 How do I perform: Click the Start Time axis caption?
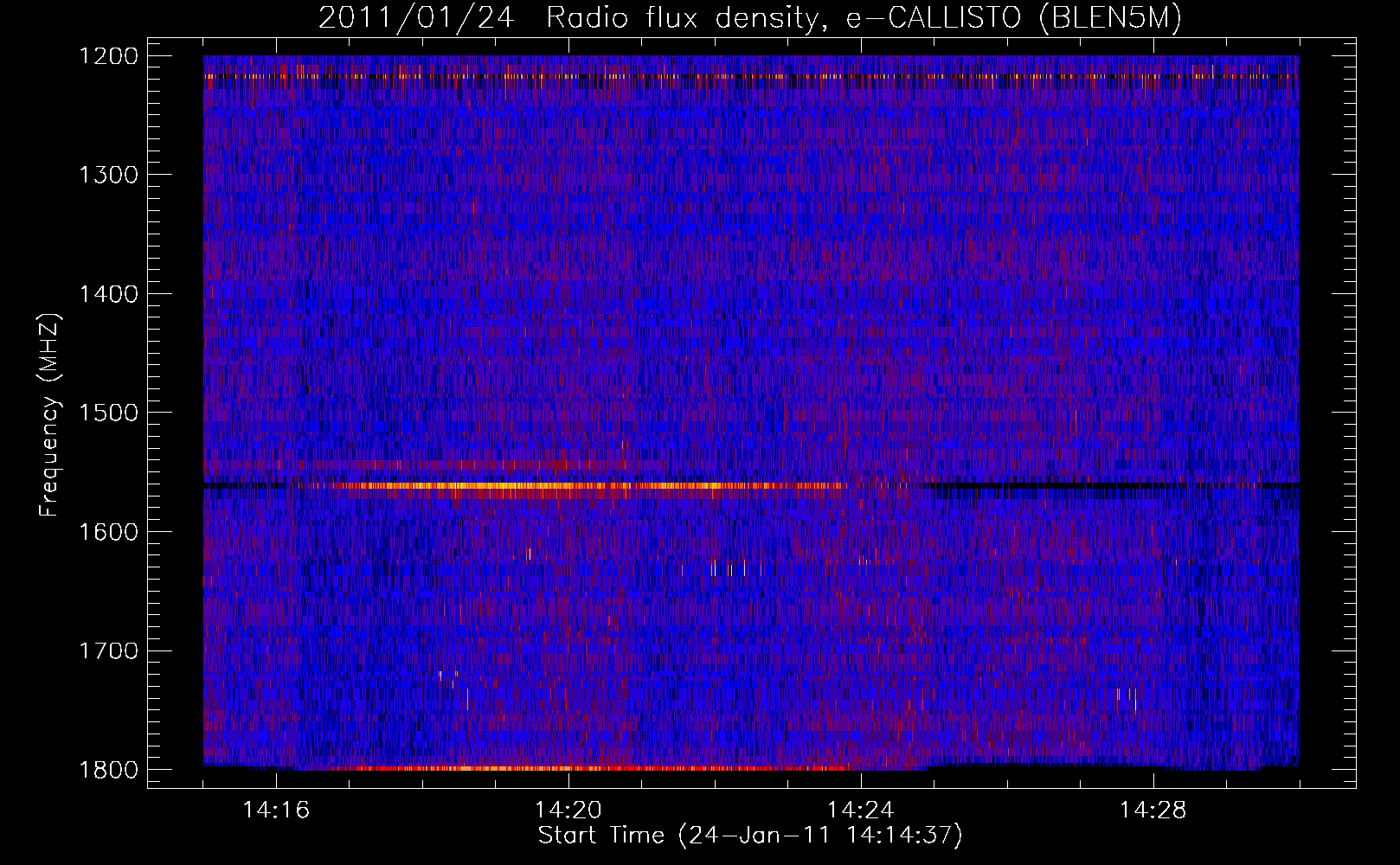750,836
